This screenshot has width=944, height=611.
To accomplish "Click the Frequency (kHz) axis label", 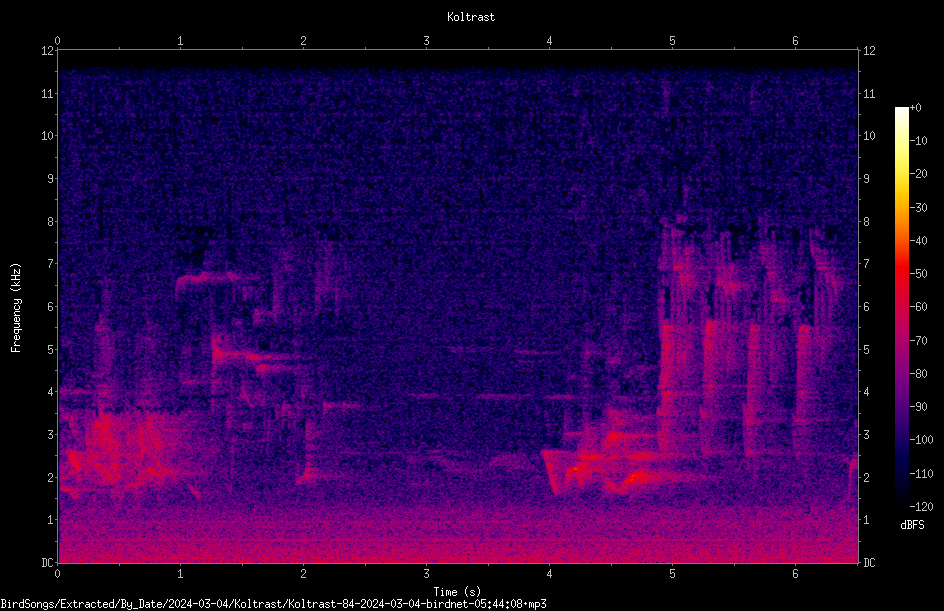I will point(16,308).
